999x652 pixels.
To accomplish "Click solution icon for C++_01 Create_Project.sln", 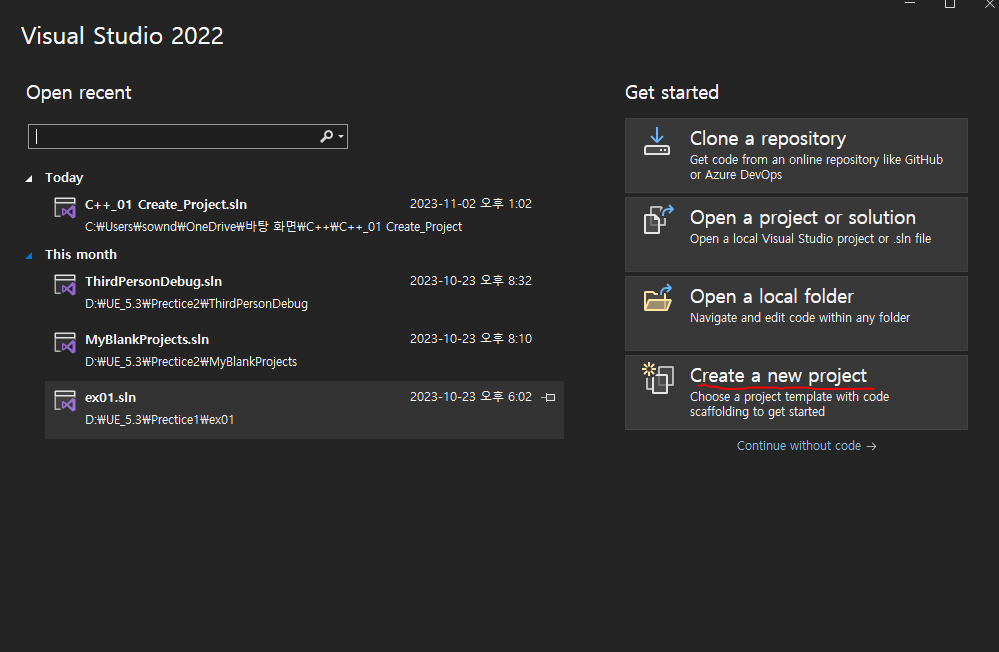I will pyautogui.click(x=65, y=208).
